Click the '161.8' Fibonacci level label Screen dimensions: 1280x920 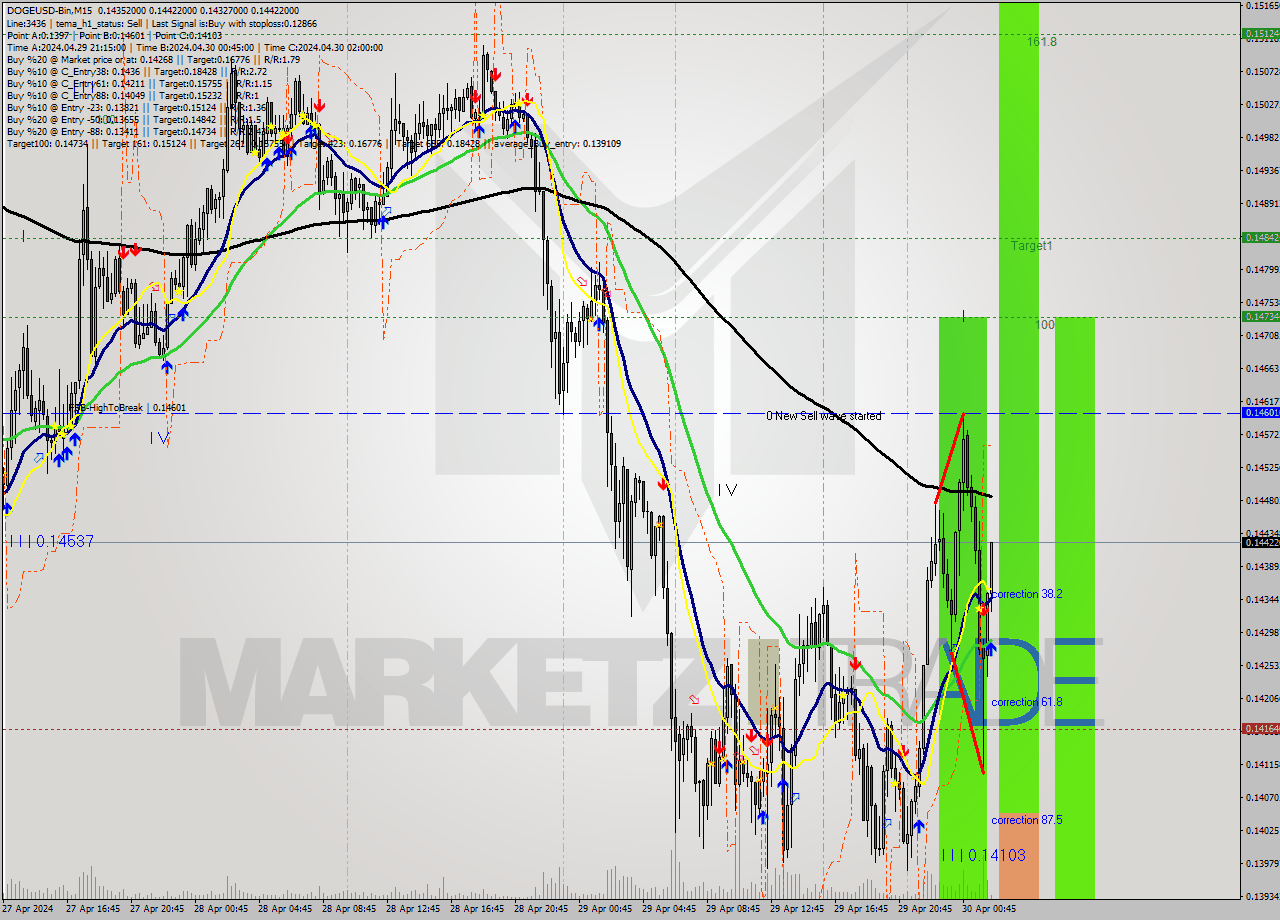point(1041,42)
